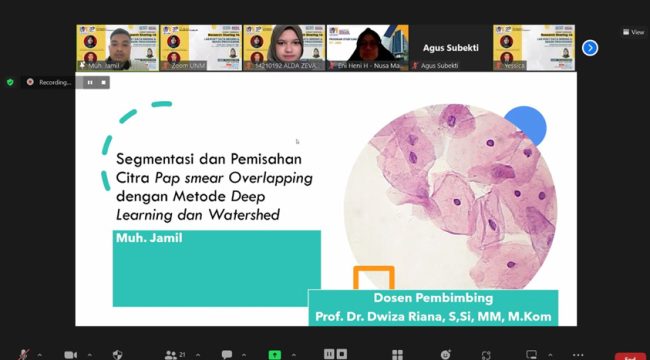Stop recording next to Recording label
Image resolution: width=650 pixels, height=360 pixels.
(x=103, y=83)
